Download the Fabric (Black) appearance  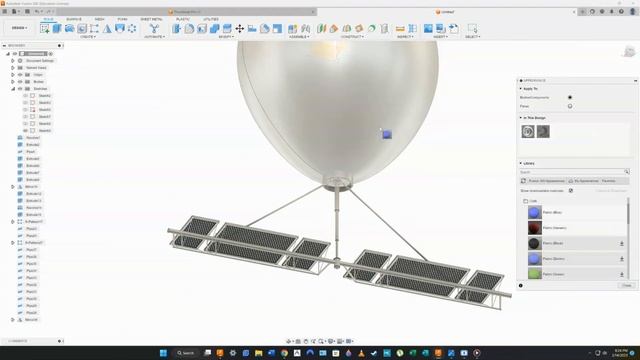[622, 243]
